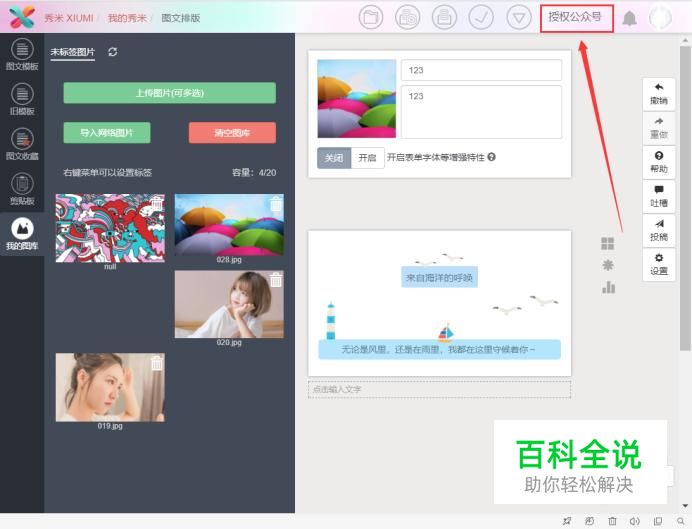The width and height of the screenshot is (692, 529).
Task: Open the 帮助 help button
Action: pos(658,162)
